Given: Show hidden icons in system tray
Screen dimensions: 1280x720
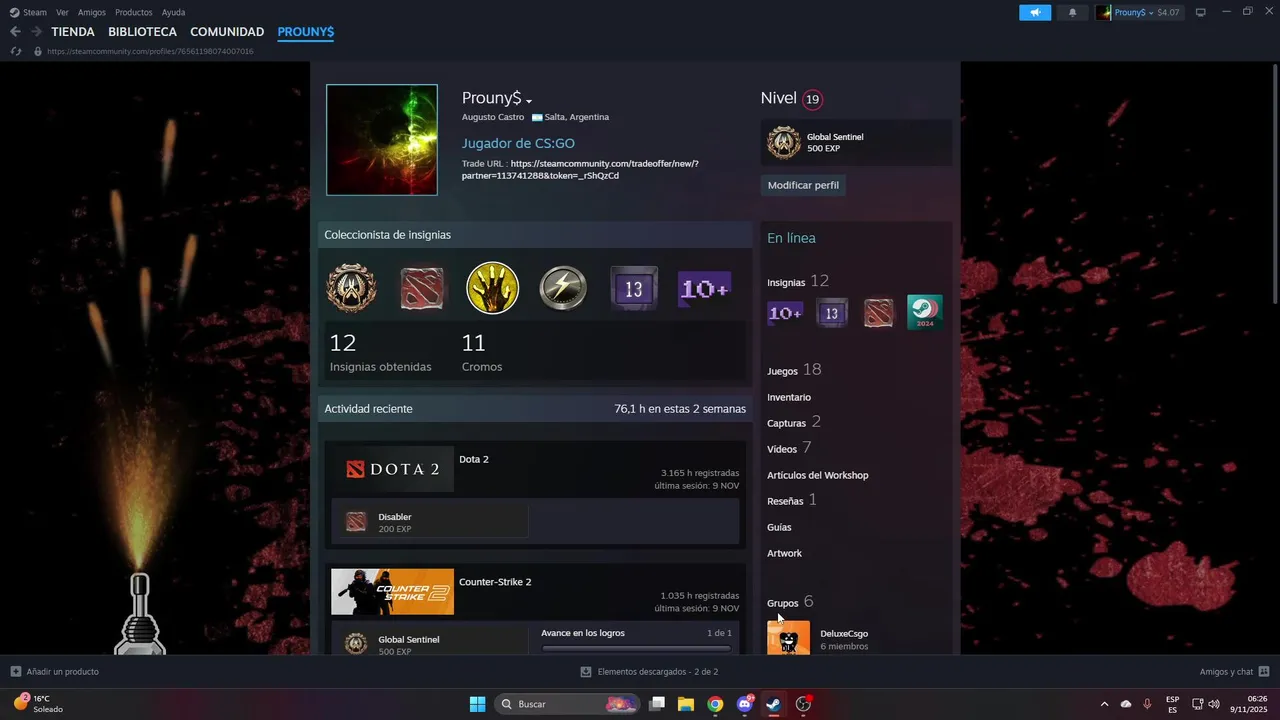Looking at the screenshot, I should [1104, 704].
